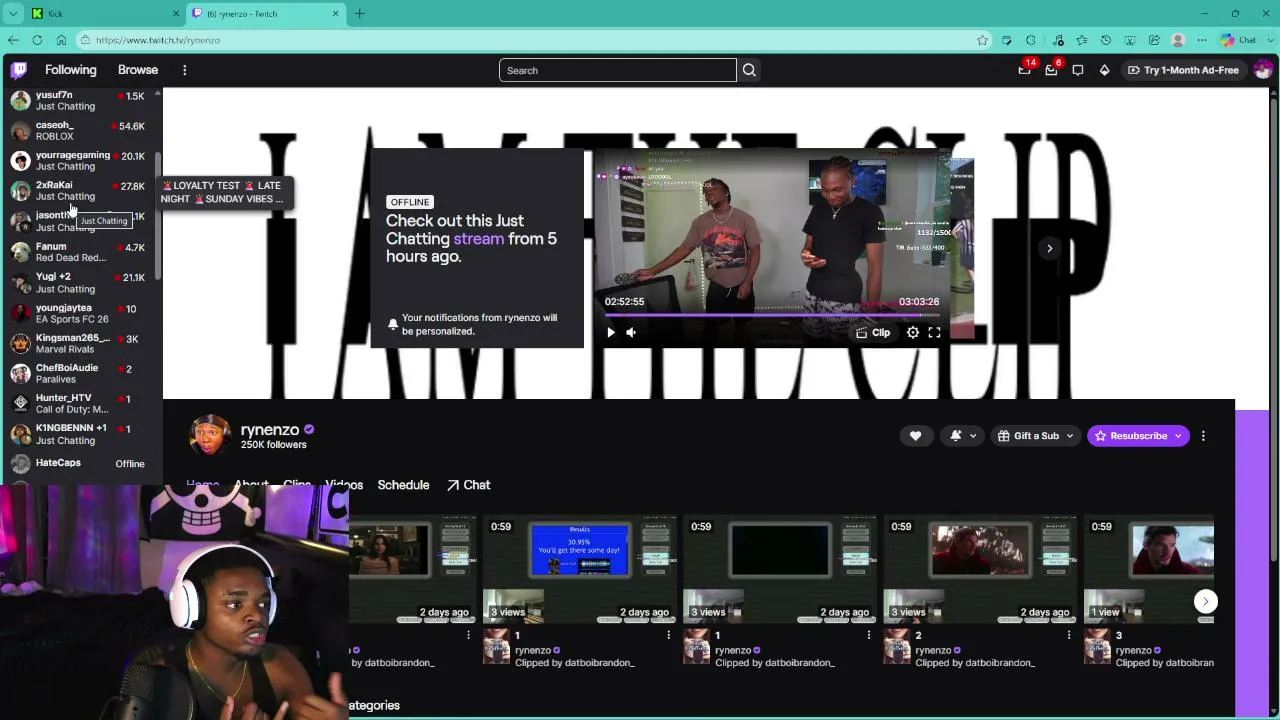Show next clips with carousel arrow
This screenshot has width=1280, height=720.
coord(1205,601)
